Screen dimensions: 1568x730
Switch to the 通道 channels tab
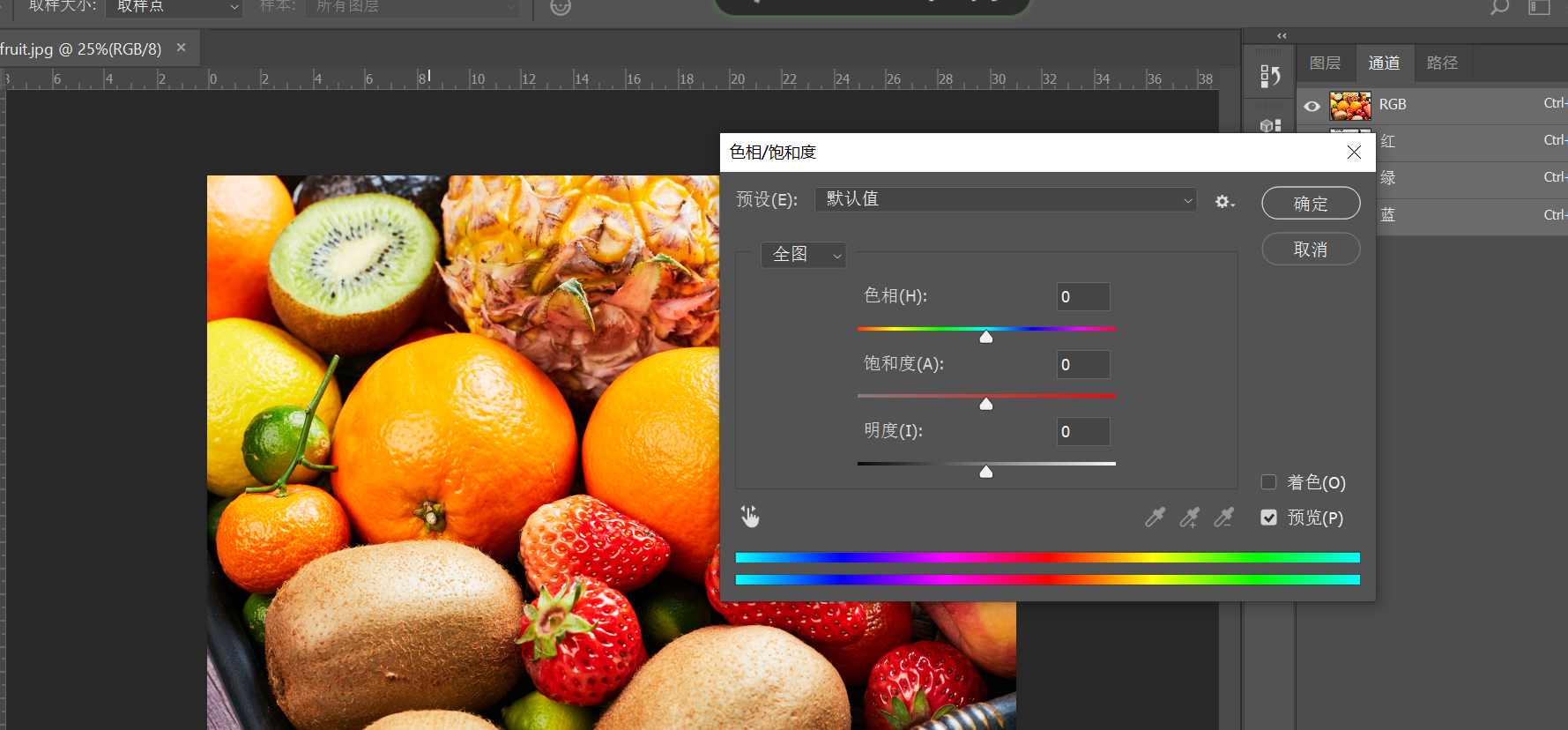tap(1384, 63)
